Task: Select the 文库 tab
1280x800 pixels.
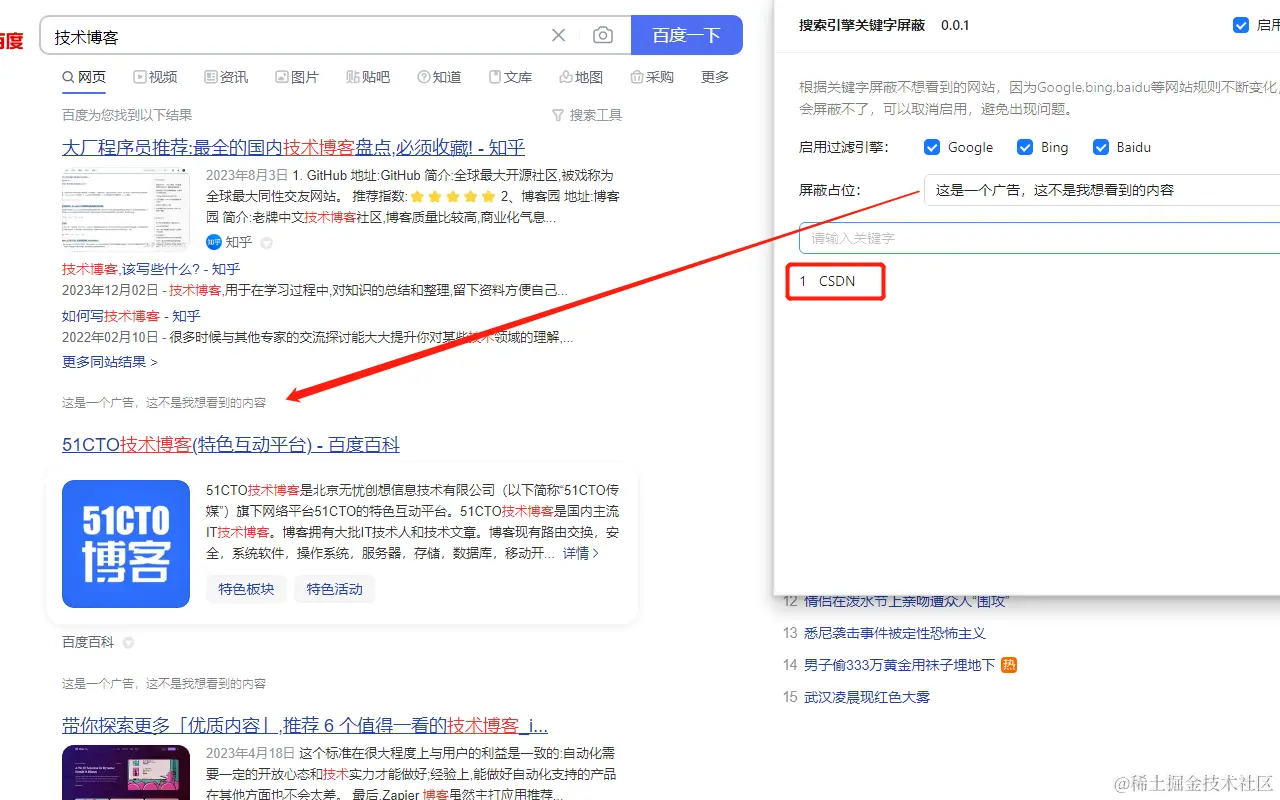Action: click(x=510, y=77)
